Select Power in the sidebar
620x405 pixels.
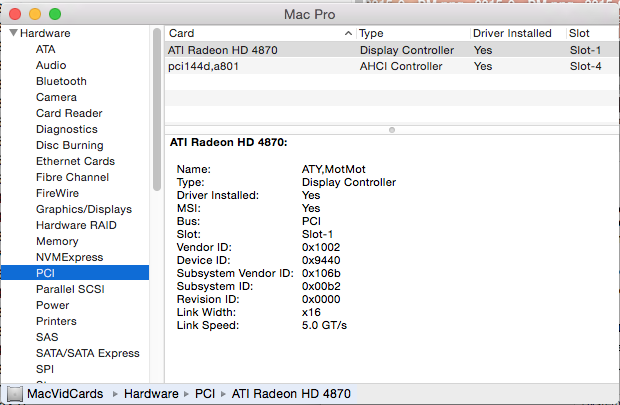52,305
